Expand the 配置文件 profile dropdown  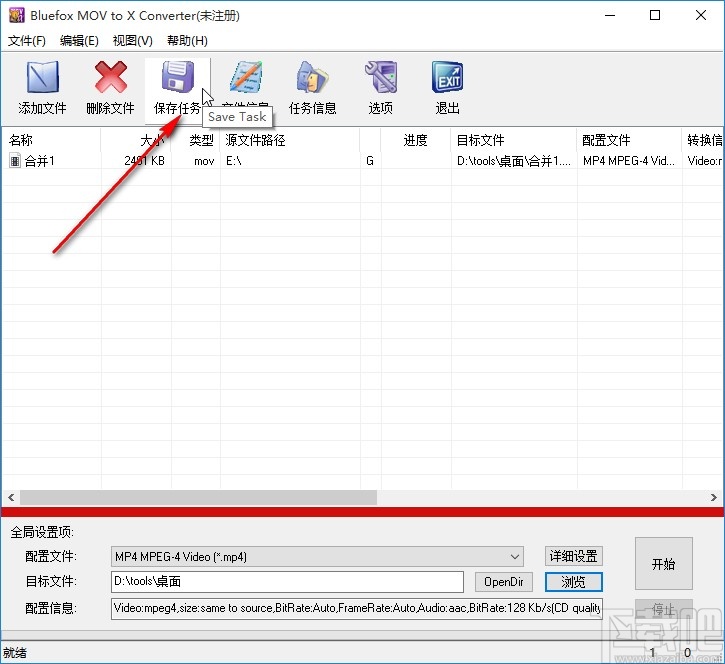point(515,557)
